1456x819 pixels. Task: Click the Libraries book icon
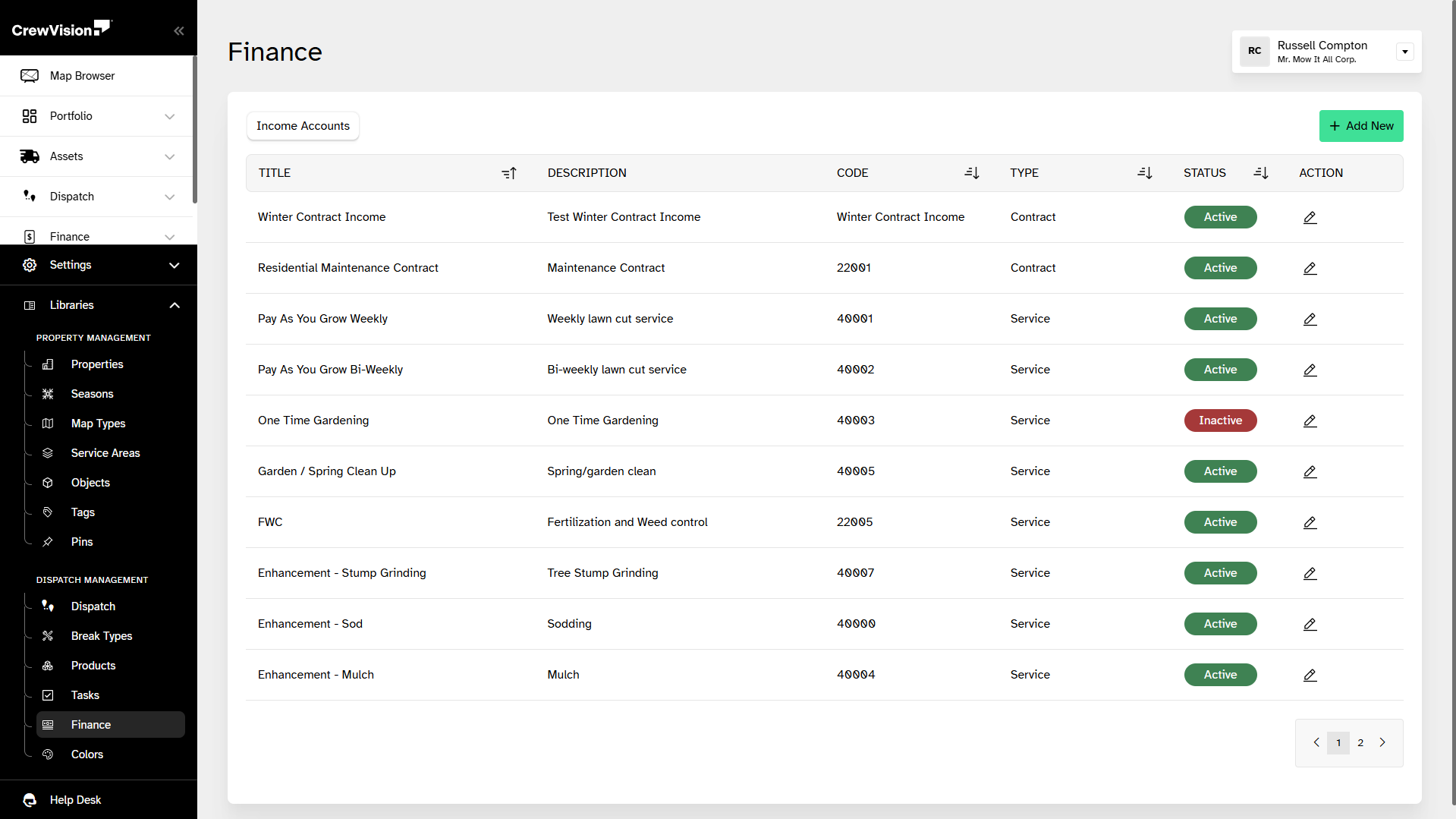(x=30, y=305)
